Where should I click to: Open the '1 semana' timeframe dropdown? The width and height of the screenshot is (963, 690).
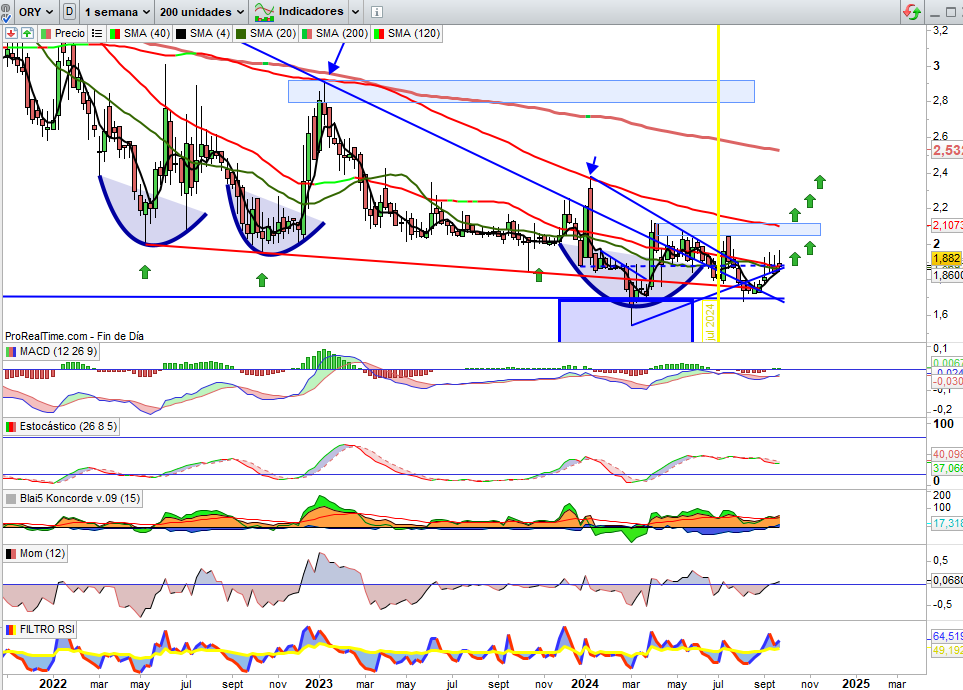click(117, 12)
